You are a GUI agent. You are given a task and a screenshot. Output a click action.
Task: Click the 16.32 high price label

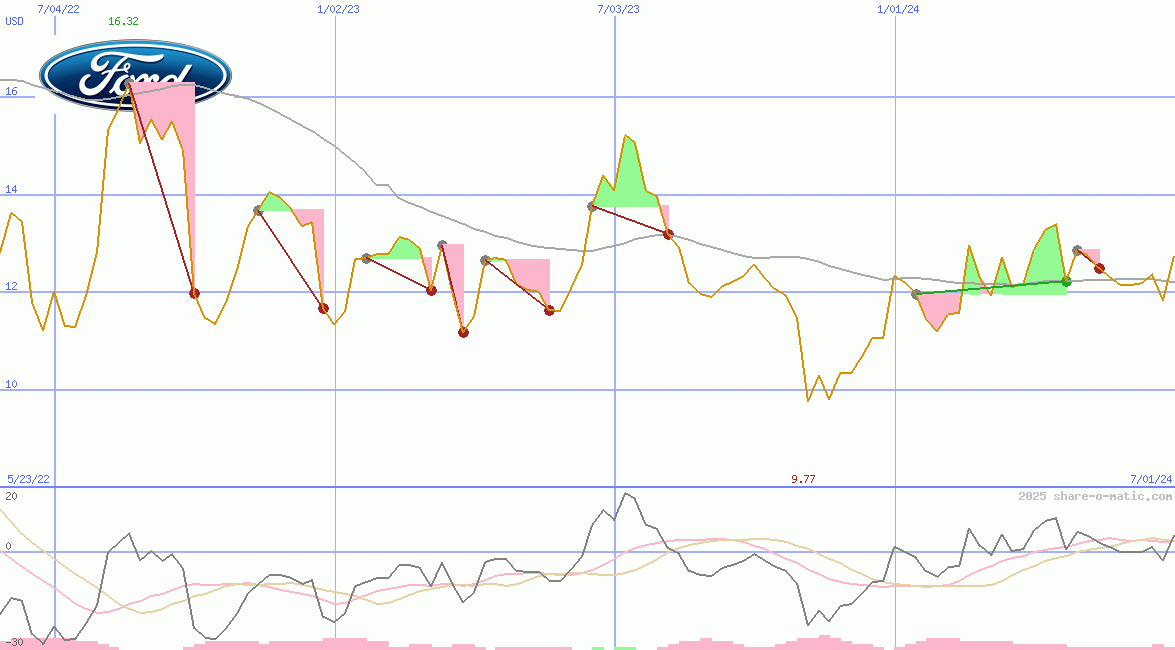pos(123,21)
